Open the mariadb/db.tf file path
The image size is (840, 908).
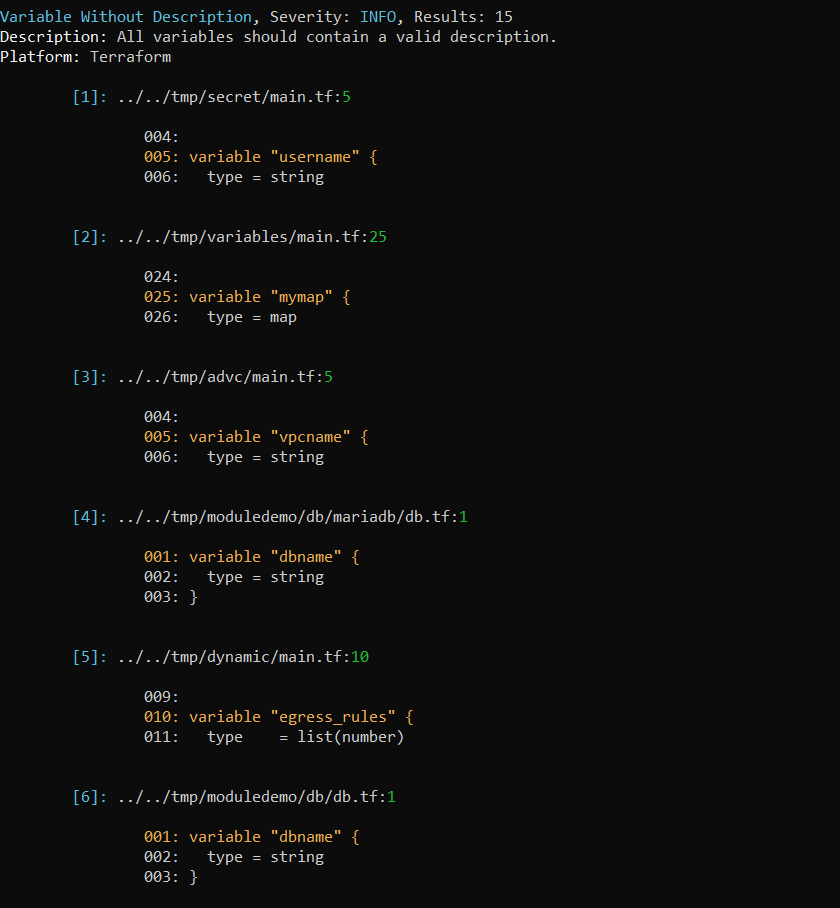pos(287,517)
